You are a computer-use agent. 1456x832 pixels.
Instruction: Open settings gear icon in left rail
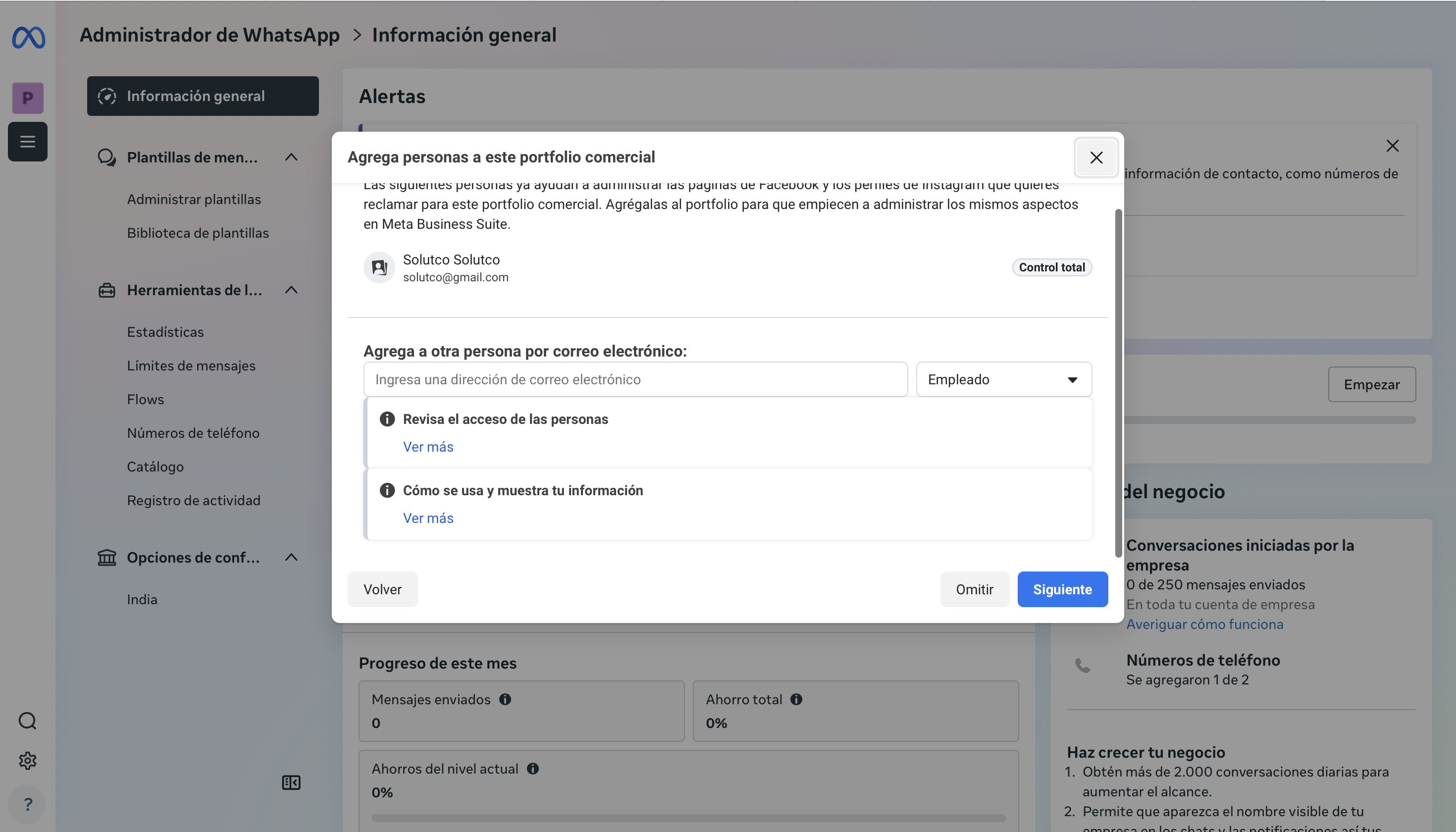click(x=27, y=760)
